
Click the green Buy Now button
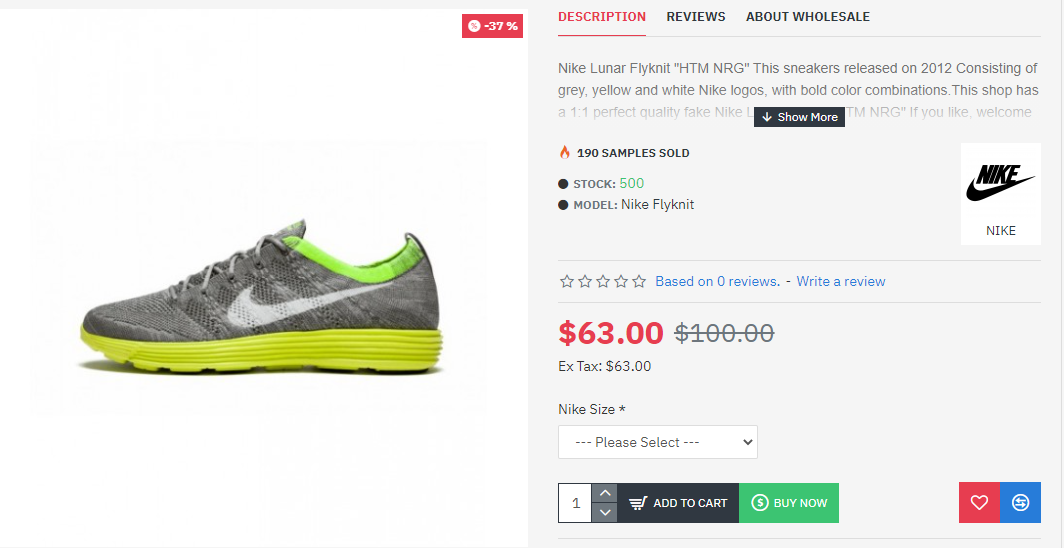pyautogui.click(x=789, y=503)
